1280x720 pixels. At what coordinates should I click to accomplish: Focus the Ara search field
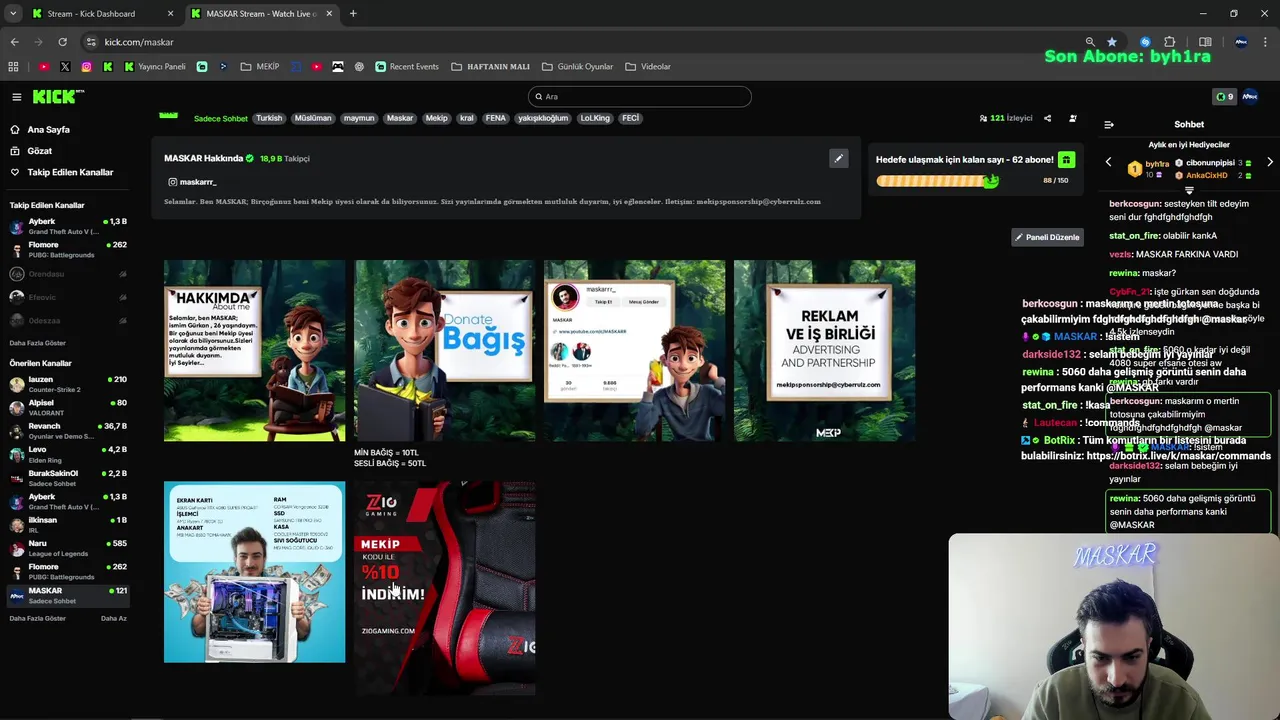(x=640, y=96)
